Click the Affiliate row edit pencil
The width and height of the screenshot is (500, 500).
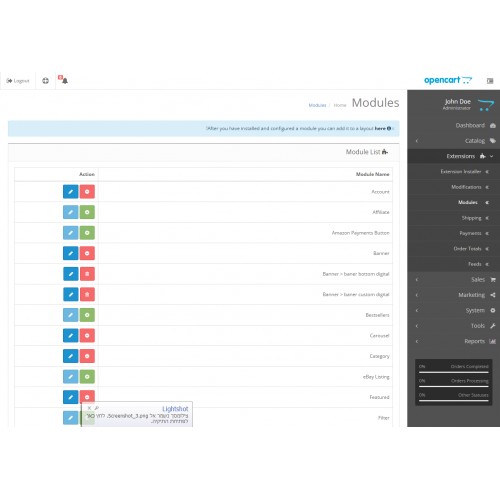click(x=70, y=212)
